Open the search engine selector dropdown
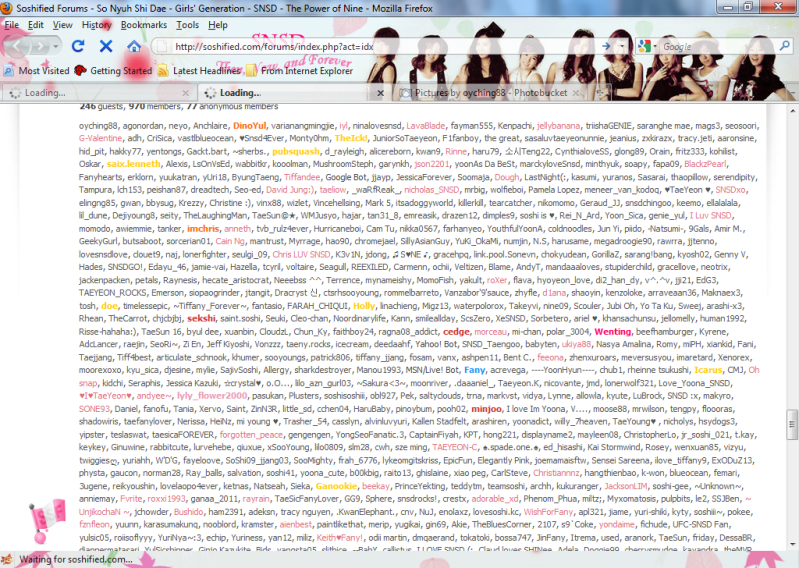This screenshot has height=568, width=799. 654,46
